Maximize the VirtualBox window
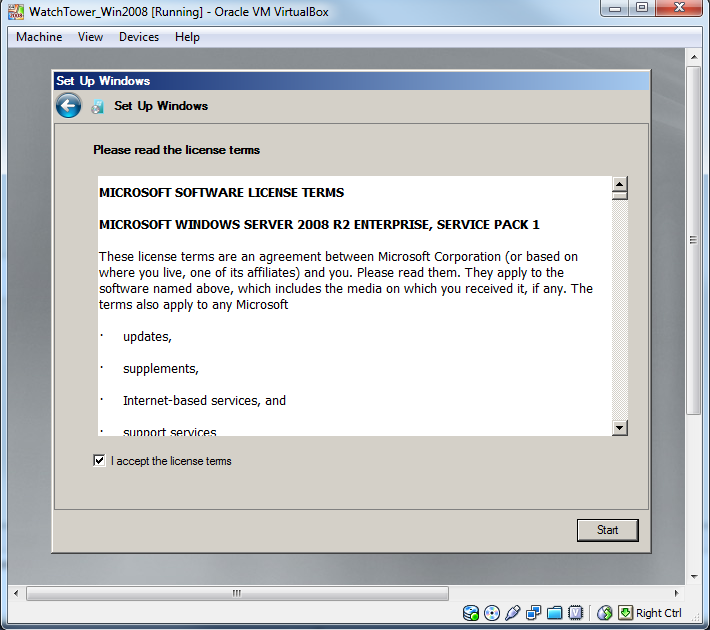Screen dimensions: 710x630 [642, 8]
